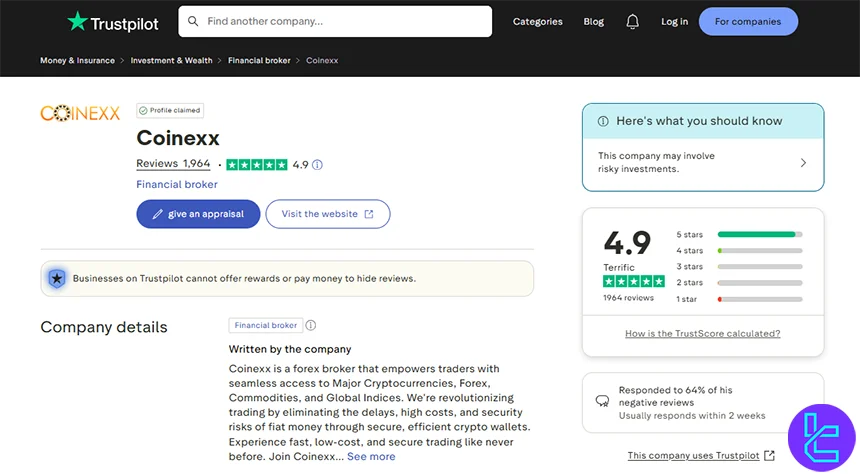Viewport: 860px width, 476px height.
Task: Click Usually responds within 2 weeks text
Action: pos(692,416)
